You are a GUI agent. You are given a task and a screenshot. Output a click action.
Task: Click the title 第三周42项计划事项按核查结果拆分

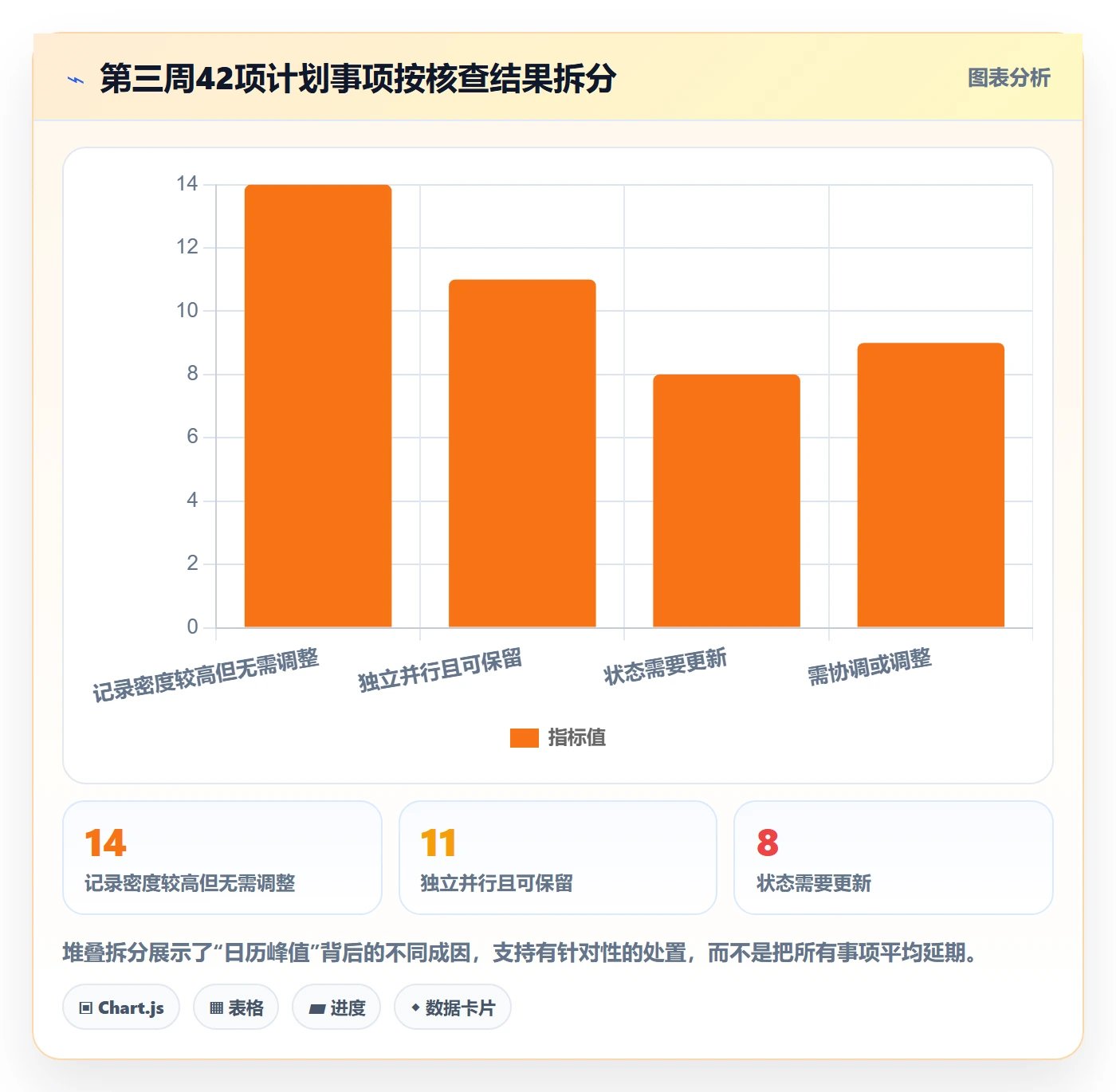pyautogui.click(x=358, y=78)
